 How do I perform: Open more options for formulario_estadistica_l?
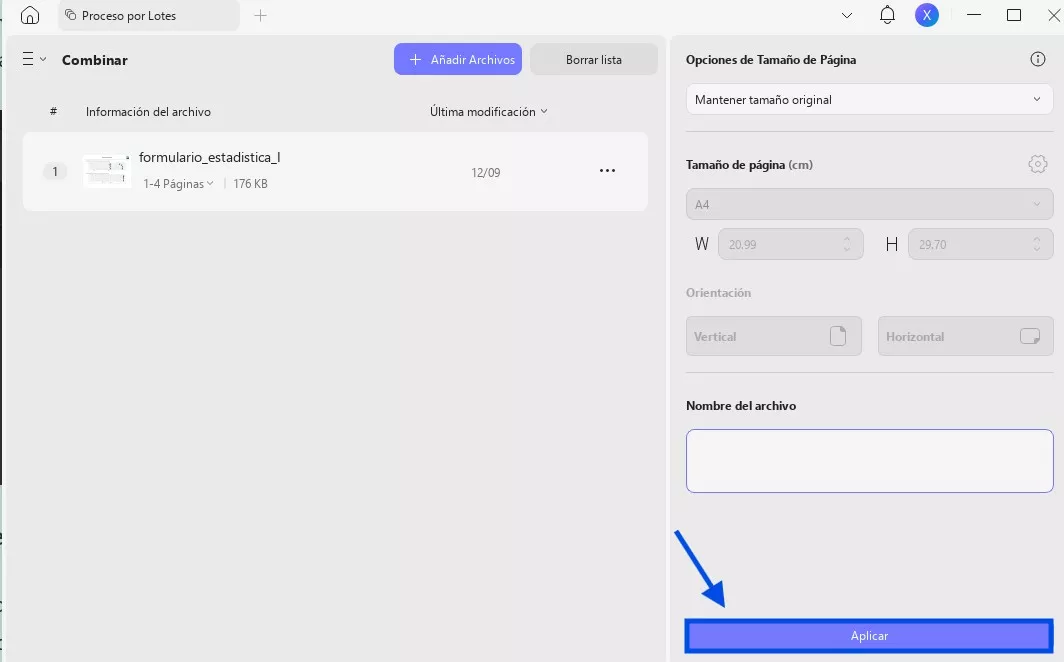(607, 171)
